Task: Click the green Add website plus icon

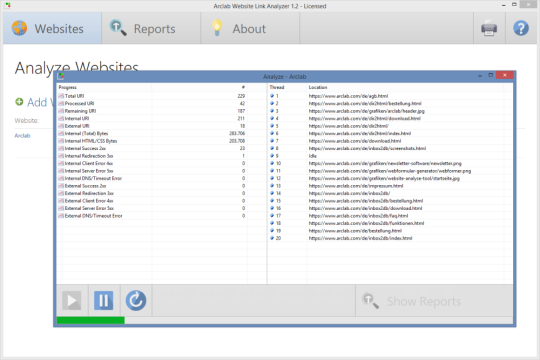Action: pyautogui.click(x=19, y=102)
